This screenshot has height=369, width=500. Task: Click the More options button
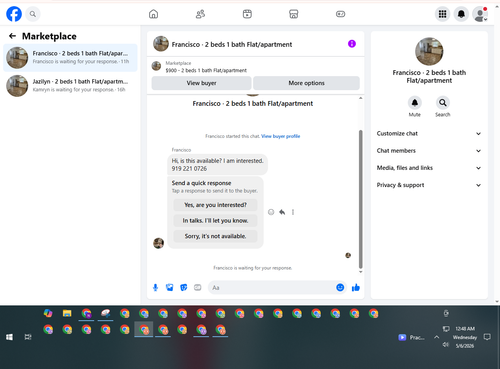[x=306, y=83]
